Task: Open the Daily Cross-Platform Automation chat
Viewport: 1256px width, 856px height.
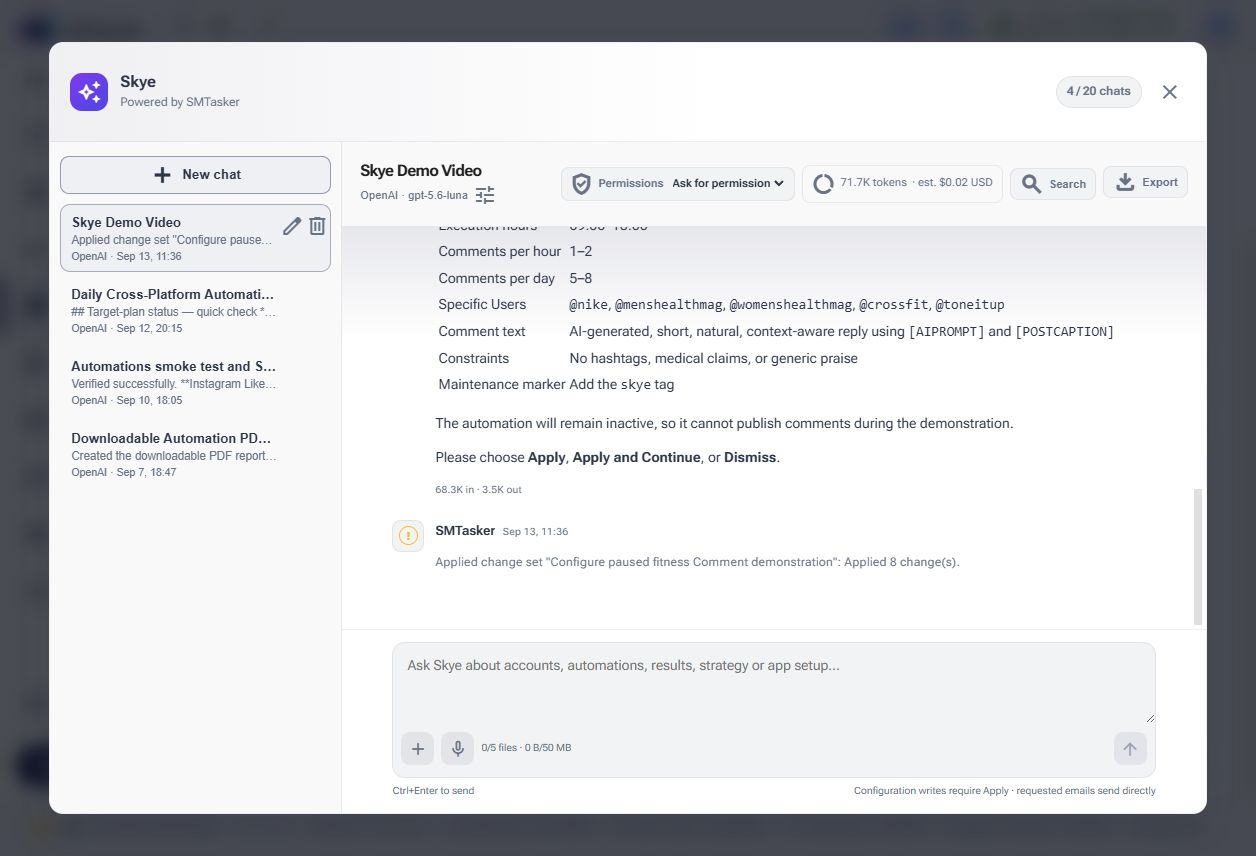Action: [x=195, y=310]
